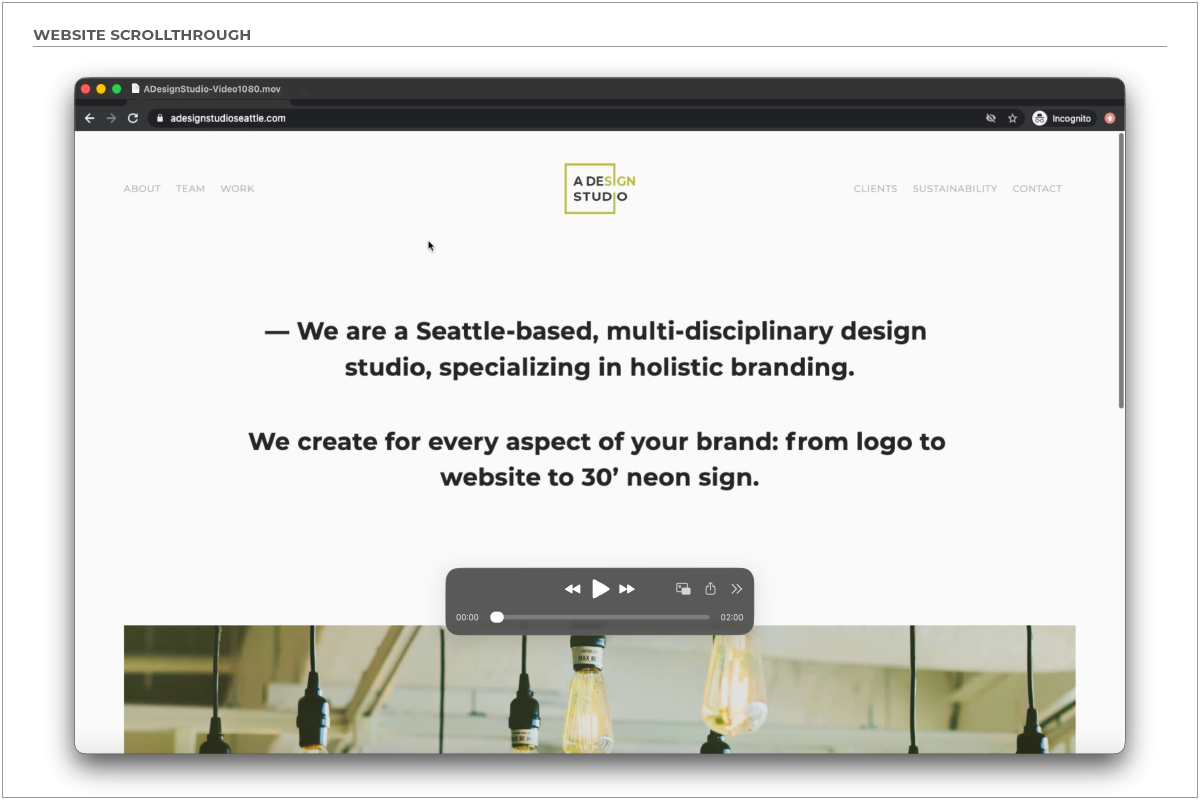Click the crossed-eye tracking icon
The height and width of the screenshot is (800, 1200).
991,118
